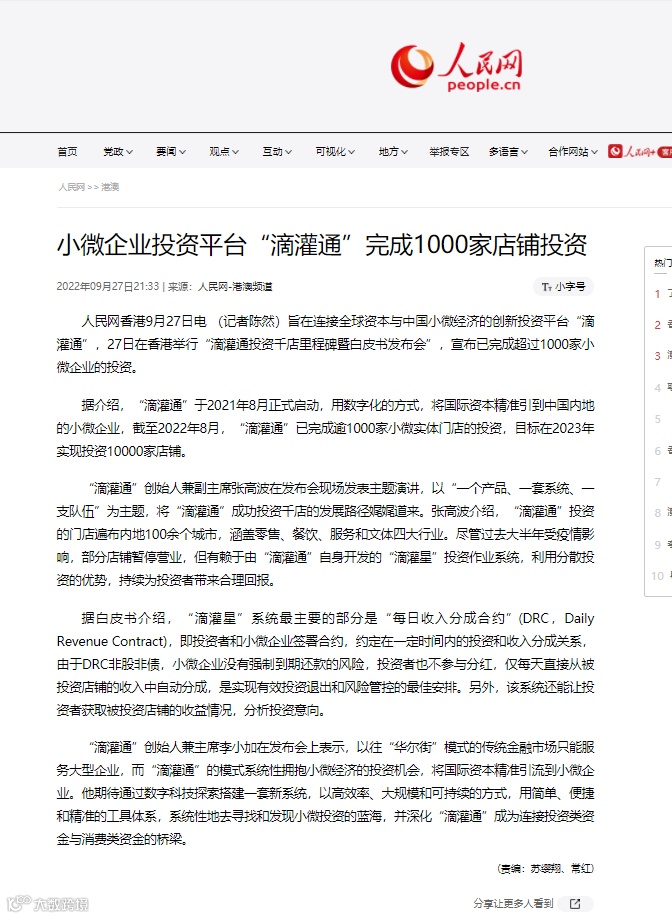Expand the 多语言 dropdown menu

508,152
